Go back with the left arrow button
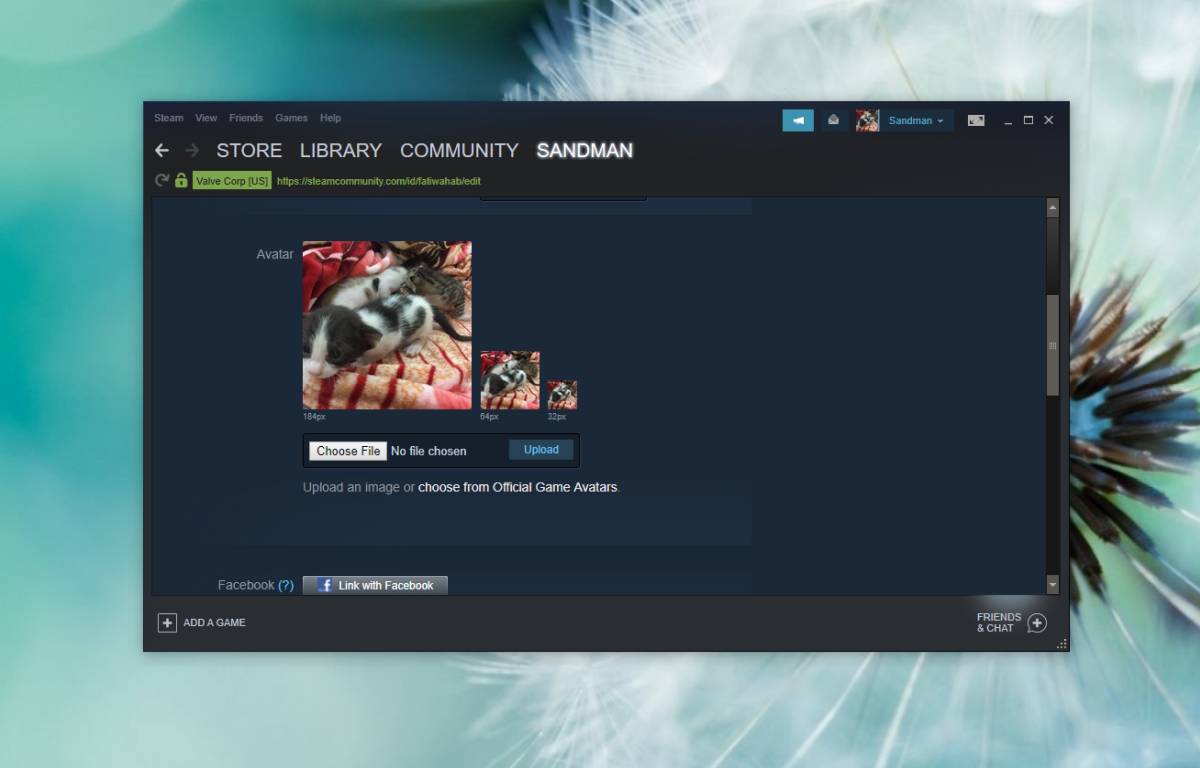The width and height of the screenshot is (1200, 768). click(162, 151)
